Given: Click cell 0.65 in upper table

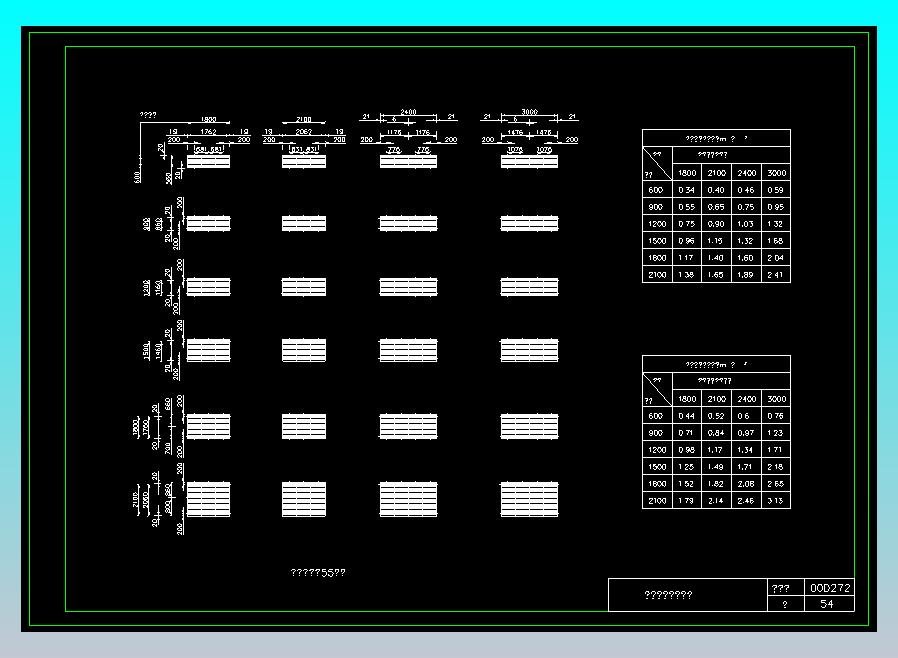Looking at the screenshot, I should click(716, 207).
